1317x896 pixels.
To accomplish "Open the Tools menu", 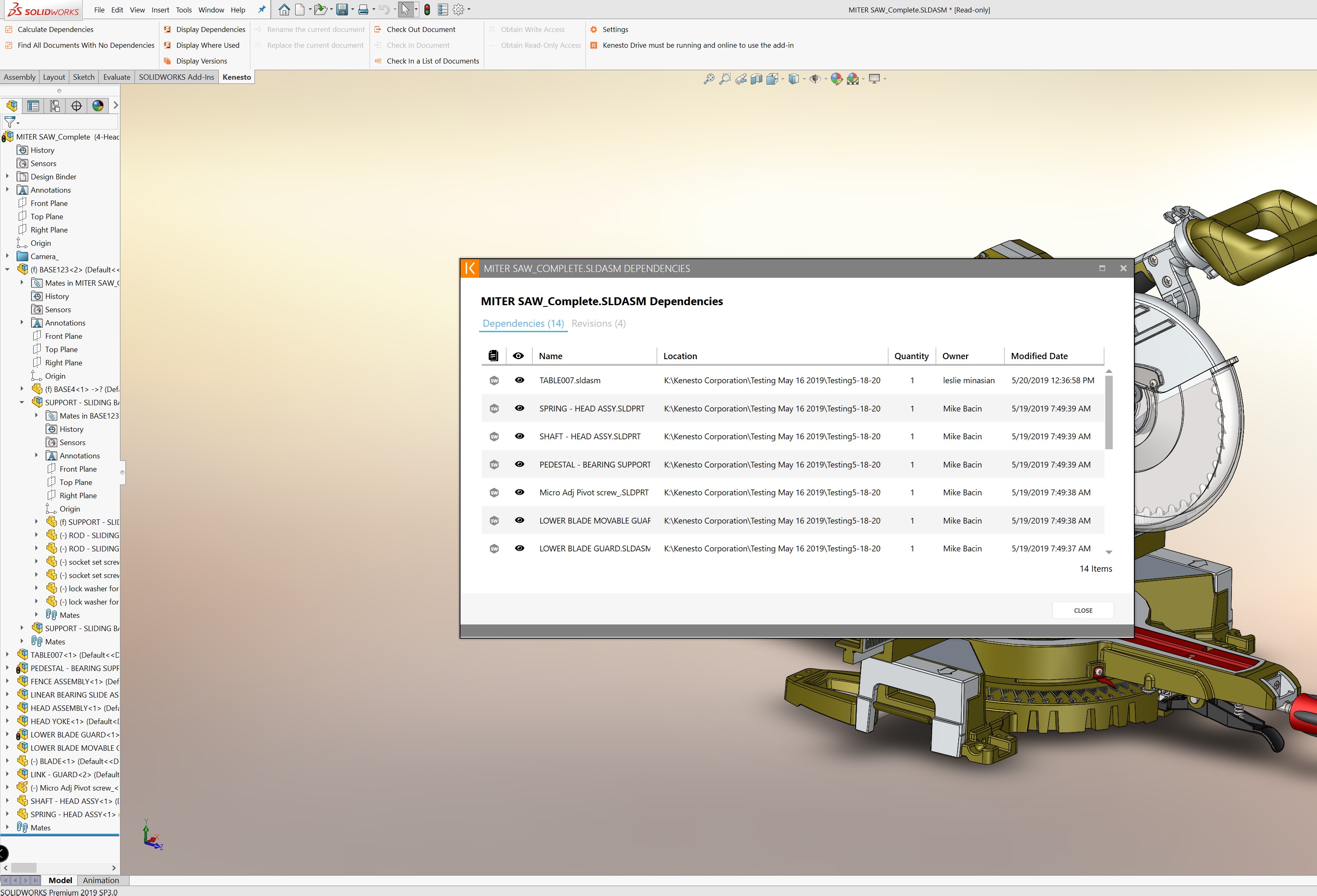I will point(184,10).
